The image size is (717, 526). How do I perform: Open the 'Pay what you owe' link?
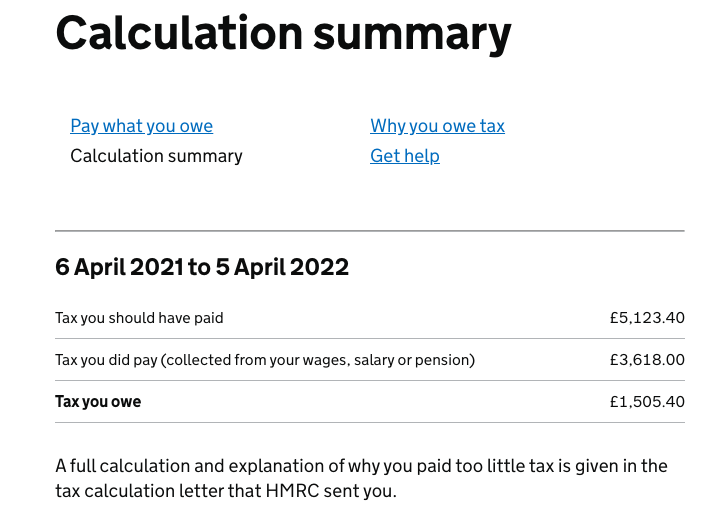point(141,126)
